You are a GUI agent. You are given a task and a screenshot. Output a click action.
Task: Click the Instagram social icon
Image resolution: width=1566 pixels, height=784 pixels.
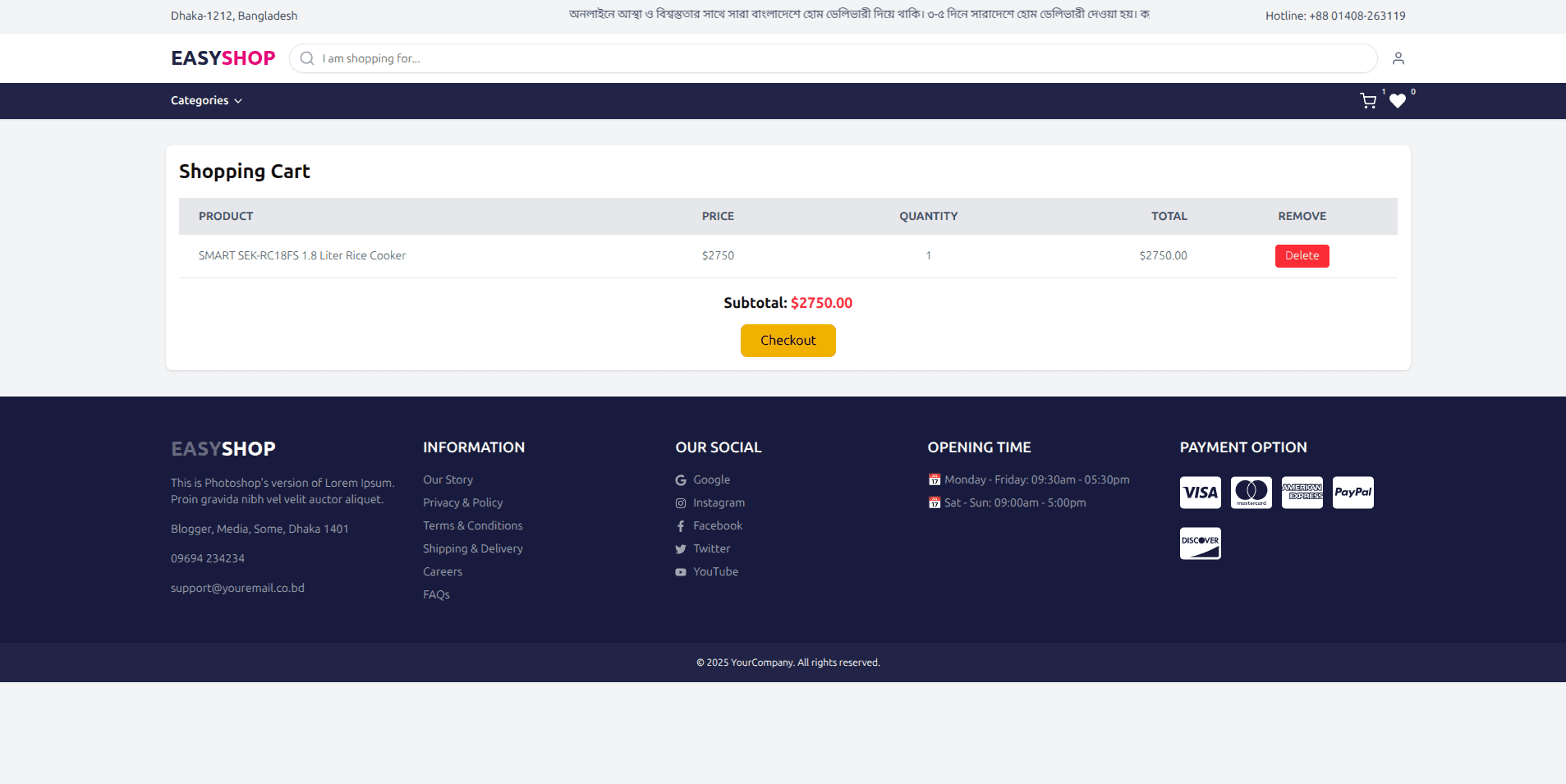(680, 502)
